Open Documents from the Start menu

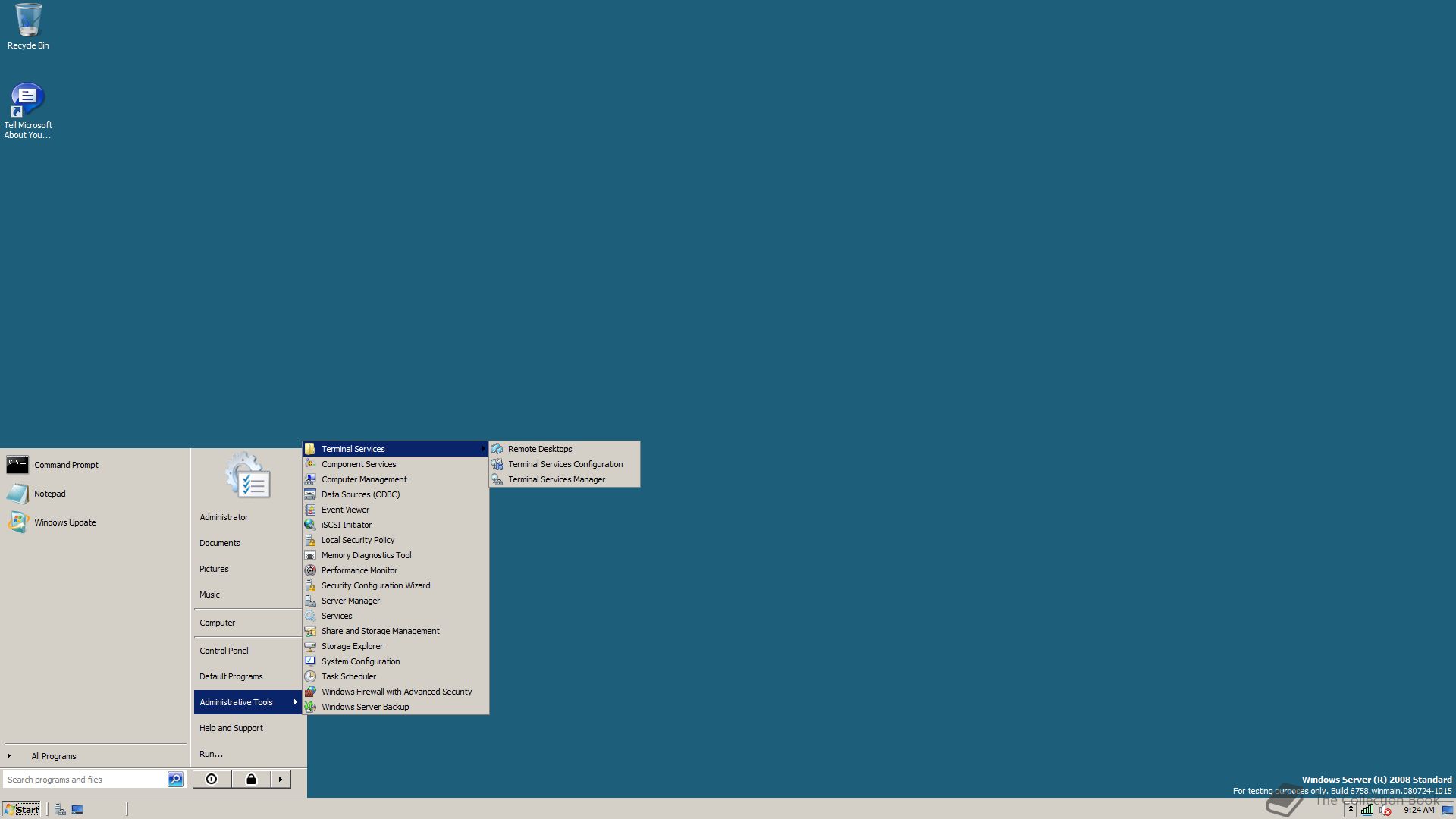(220, 543)
